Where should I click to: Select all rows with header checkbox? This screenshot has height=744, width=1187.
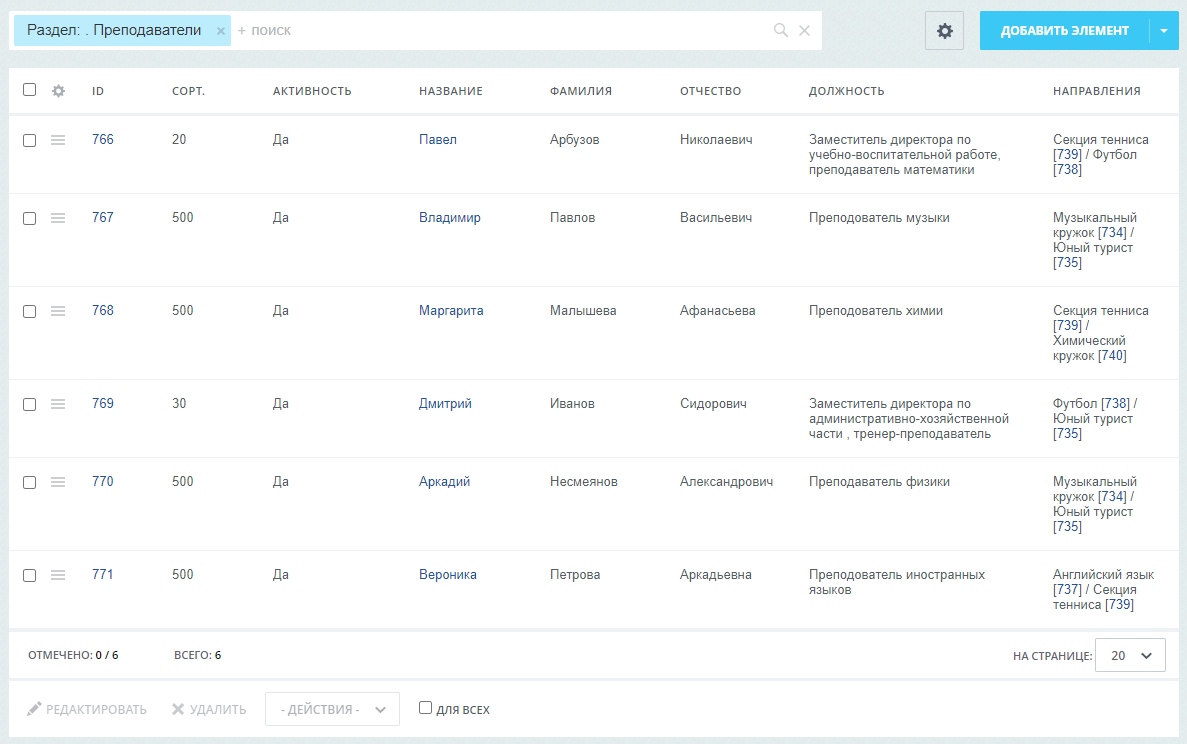30,89
